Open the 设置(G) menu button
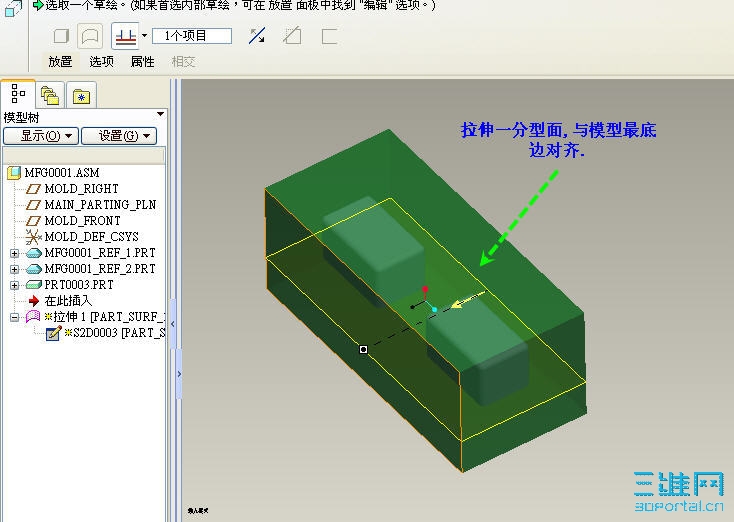The height and width of the screenshot is (522, 734). tap(119, 136)
